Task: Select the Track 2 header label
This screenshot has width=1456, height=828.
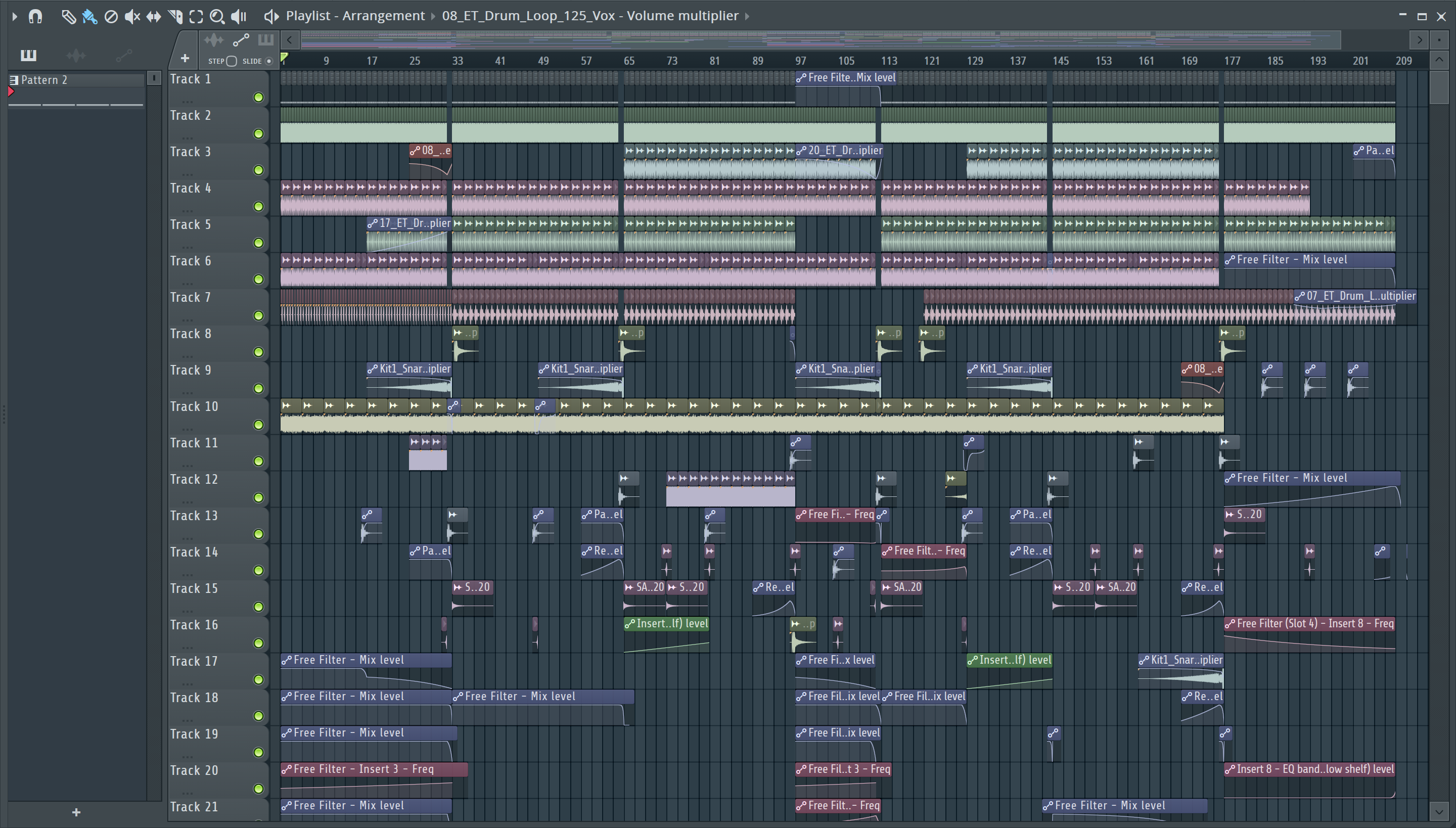Action: tap(191, 115)
